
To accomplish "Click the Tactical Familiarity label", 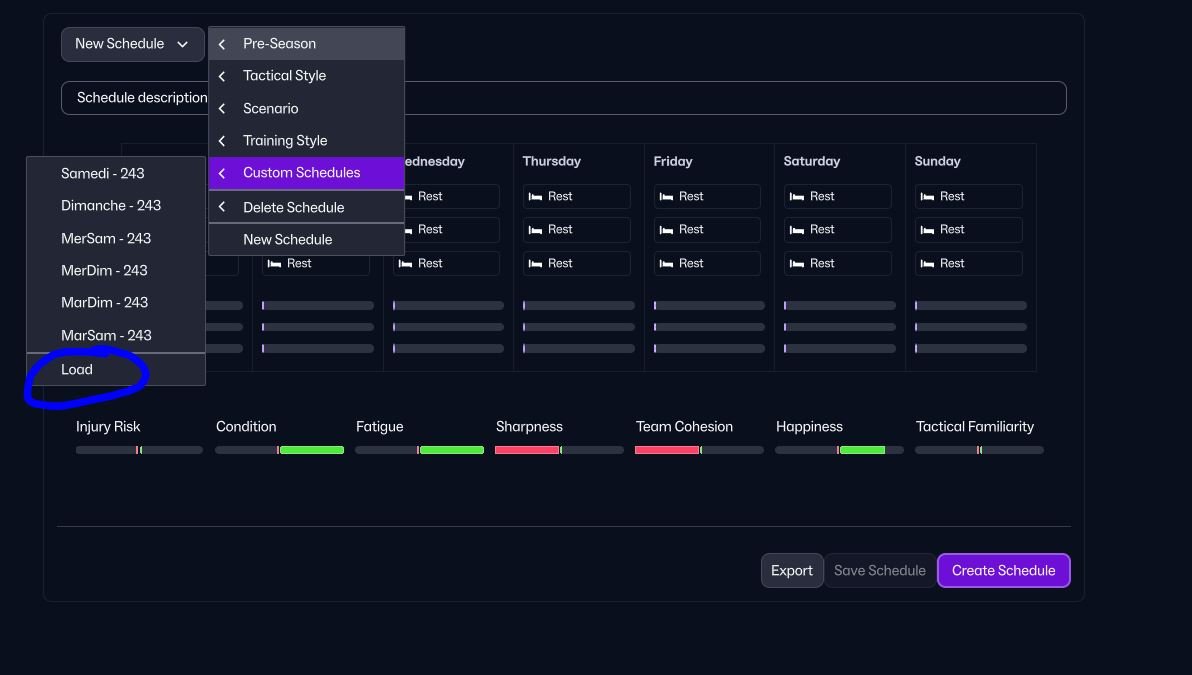I will coord(975,427).
